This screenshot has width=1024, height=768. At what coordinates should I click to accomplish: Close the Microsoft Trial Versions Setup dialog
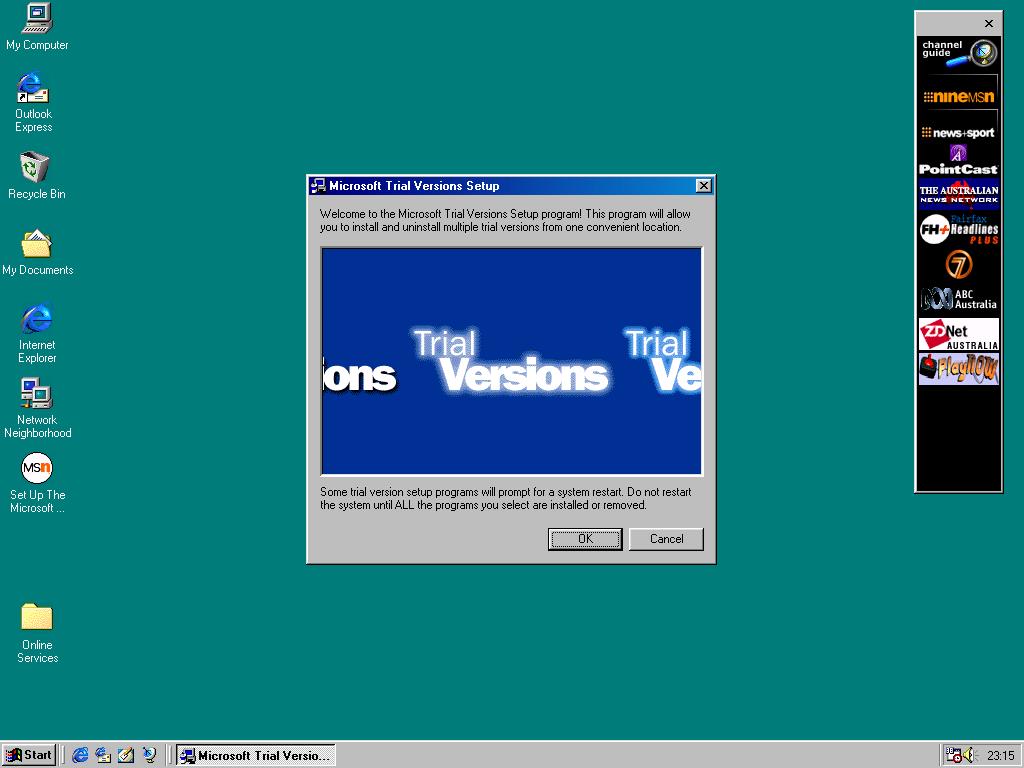[x=703, y=186]
